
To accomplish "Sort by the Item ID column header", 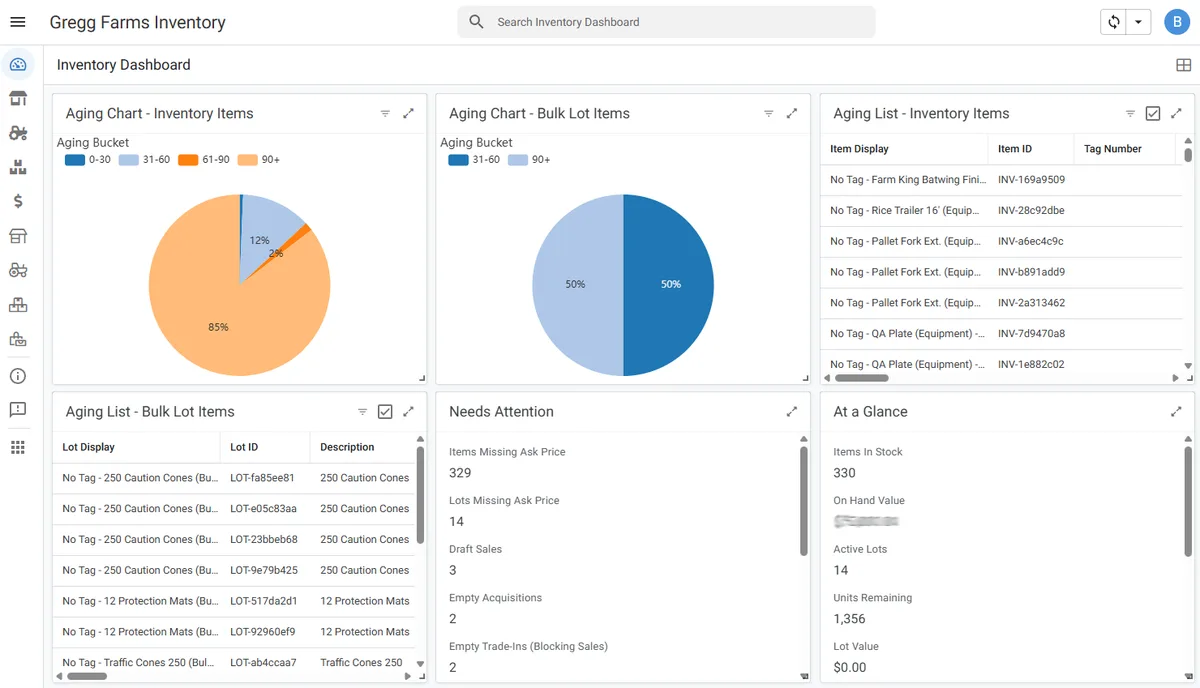I will coord(1015,149).
